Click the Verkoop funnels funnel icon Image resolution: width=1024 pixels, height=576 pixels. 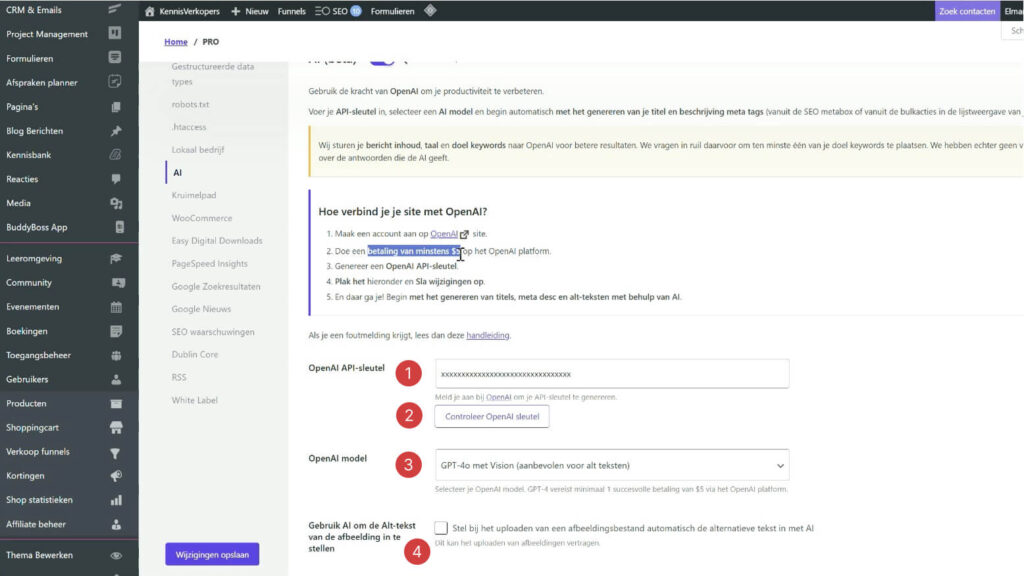(x=115, y=453)
